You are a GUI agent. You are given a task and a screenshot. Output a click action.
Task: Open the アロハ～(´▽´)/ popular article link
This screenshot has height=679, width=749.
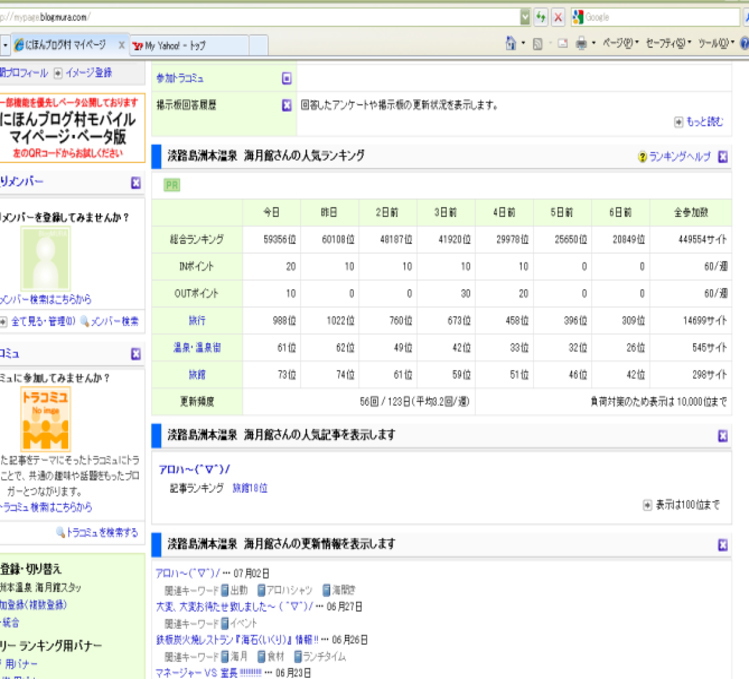pos(195,469)
